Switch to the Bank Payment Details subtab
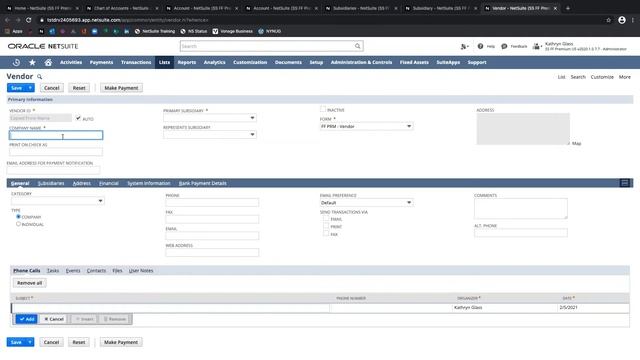This screenshot has width=640, height=360. pyautogui.click(x=202, y=183)
